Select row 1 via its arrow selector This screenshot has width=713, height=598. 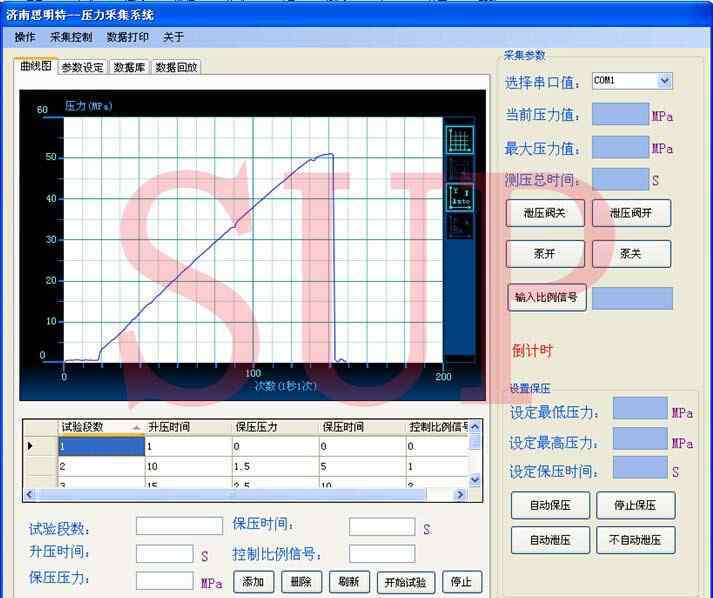coord(40,446)
